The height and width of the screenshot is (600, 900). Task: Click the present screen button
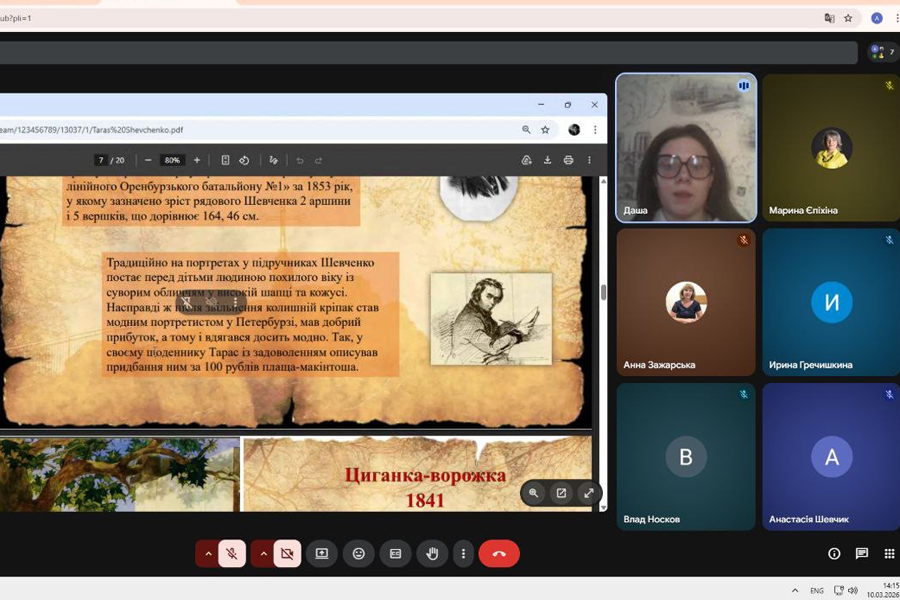click(321, 553)
